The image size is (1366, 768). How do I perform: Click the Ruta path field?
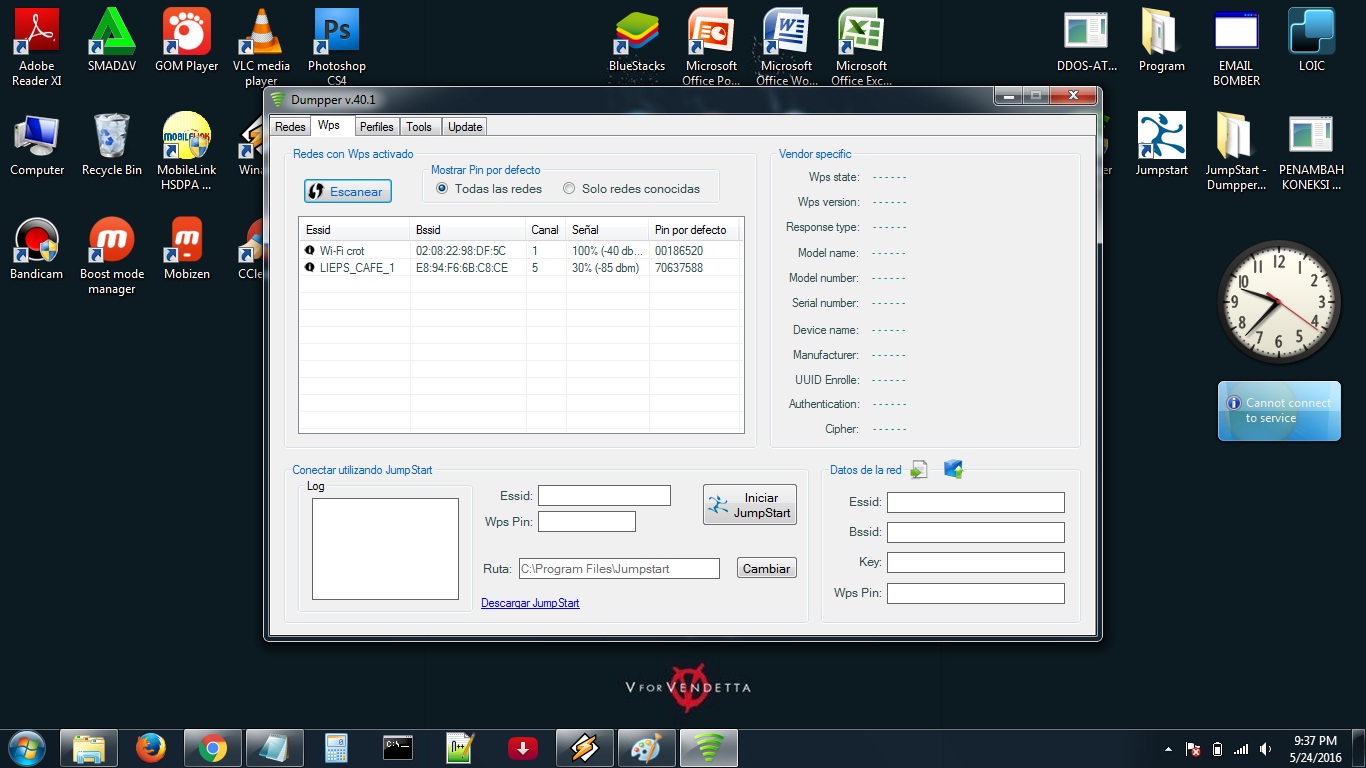[x=619, y=568]
